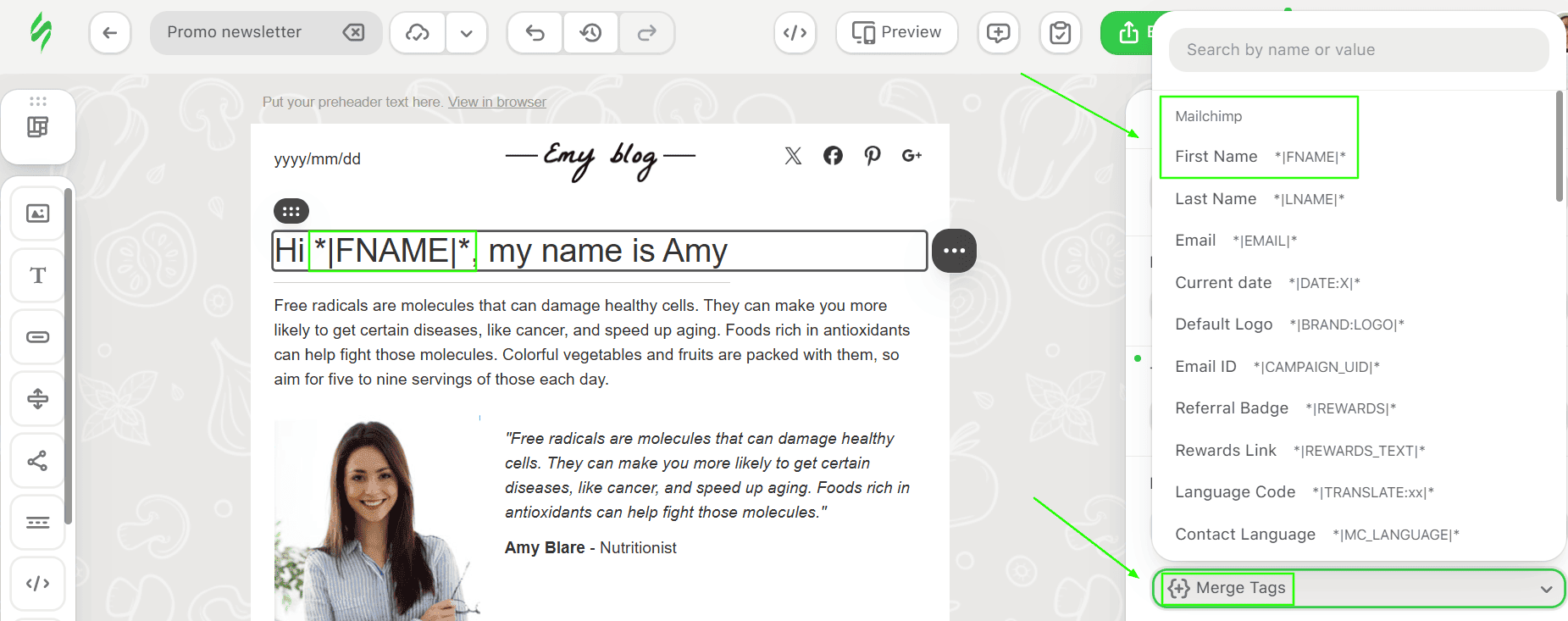Open the checklist clipboard icon
This screenshot has width=1568, height=621.
[x=1060, y=33]
